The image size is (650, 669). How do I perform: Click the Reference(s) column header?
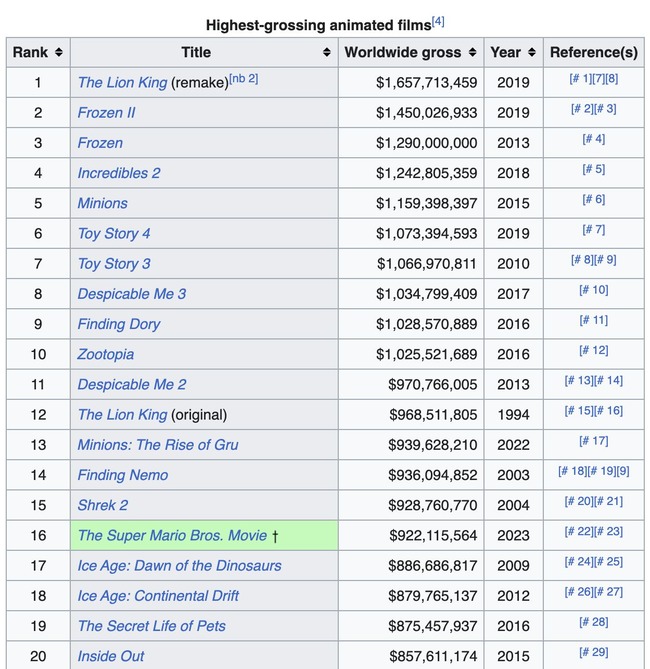[594, 52]
